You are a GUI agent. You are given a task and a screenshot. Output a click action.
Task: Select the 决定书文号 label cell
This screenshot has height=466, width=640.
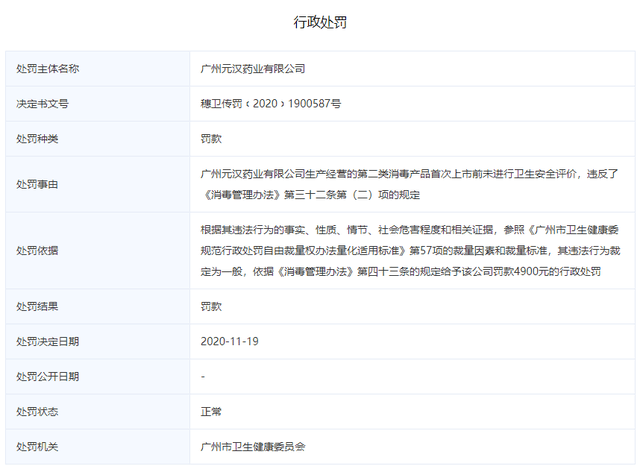42,103
